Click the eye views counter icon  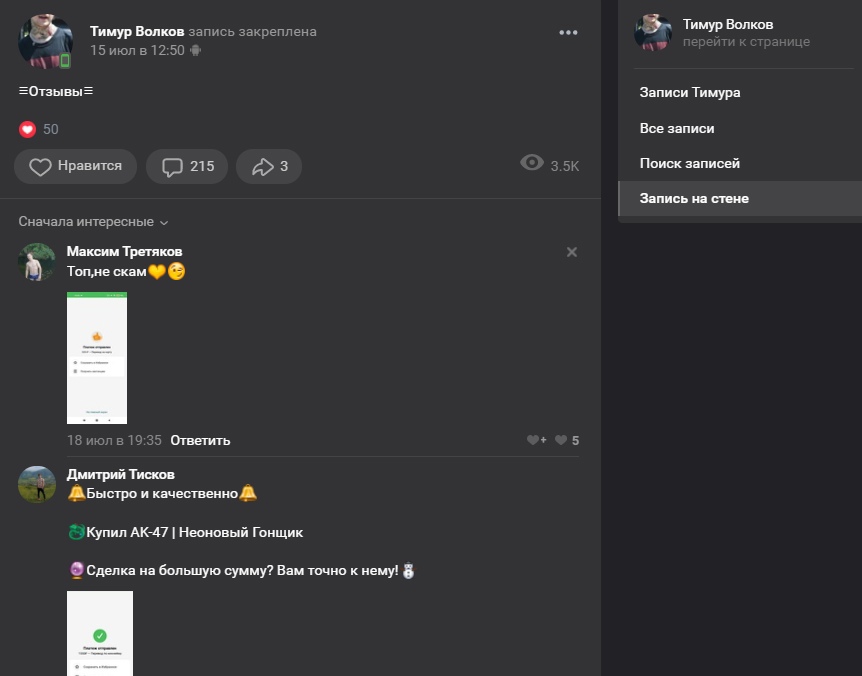(532, 163)
